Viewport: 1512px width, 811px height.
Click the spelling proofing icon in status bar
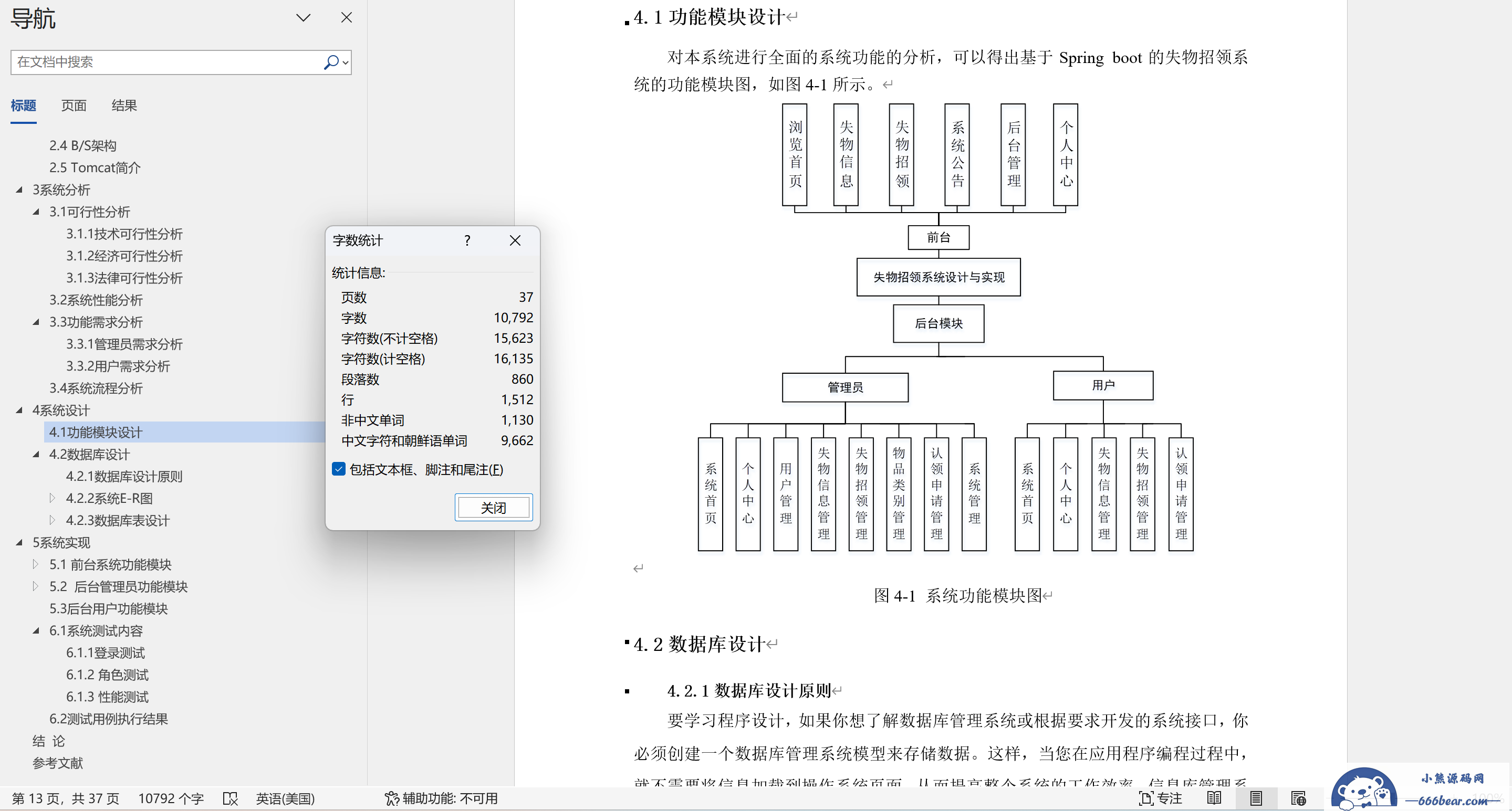tap(230, 799)
